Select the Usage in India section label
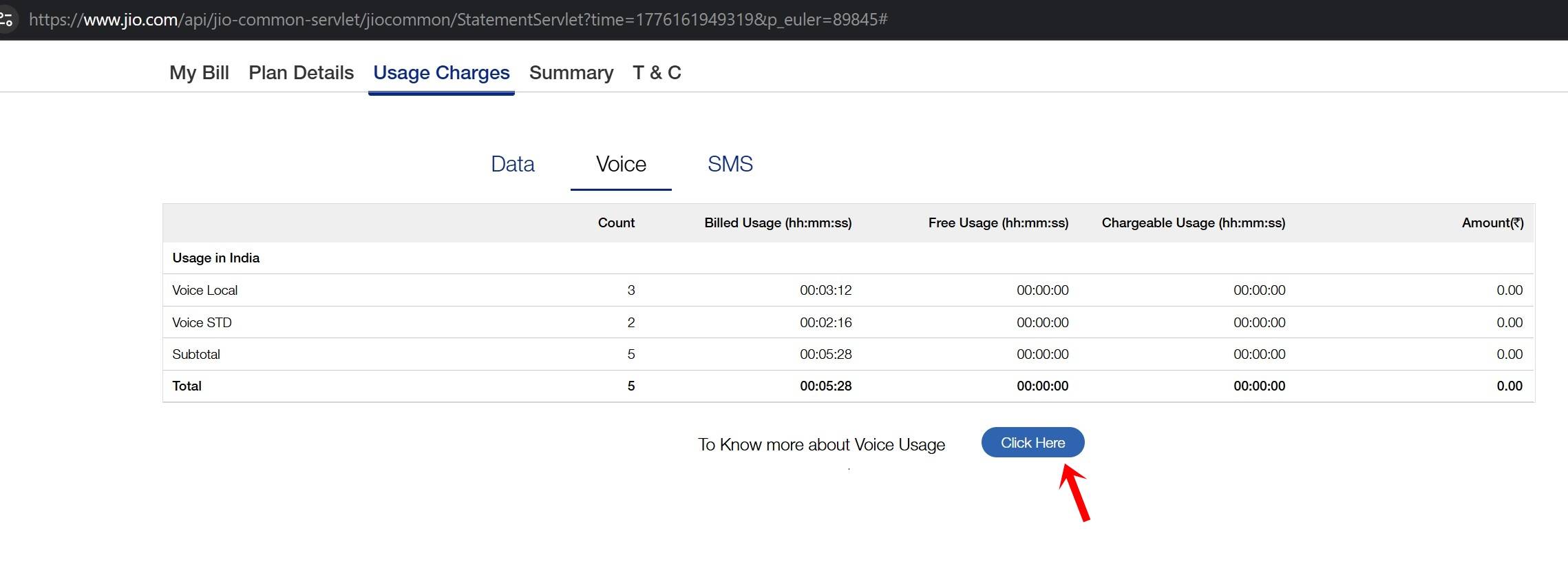 (x=215, y=258)
